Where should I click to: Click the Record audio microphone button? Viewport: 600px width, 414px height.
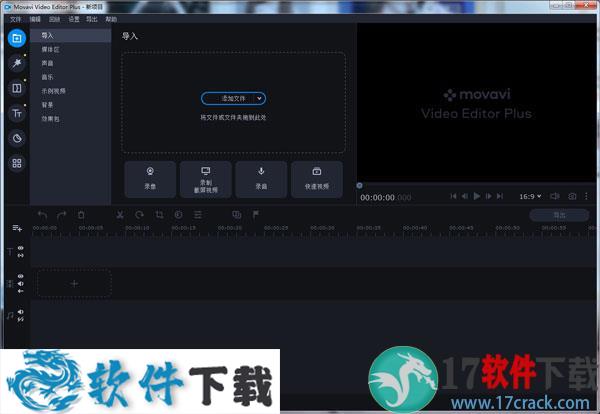point(261,179)
